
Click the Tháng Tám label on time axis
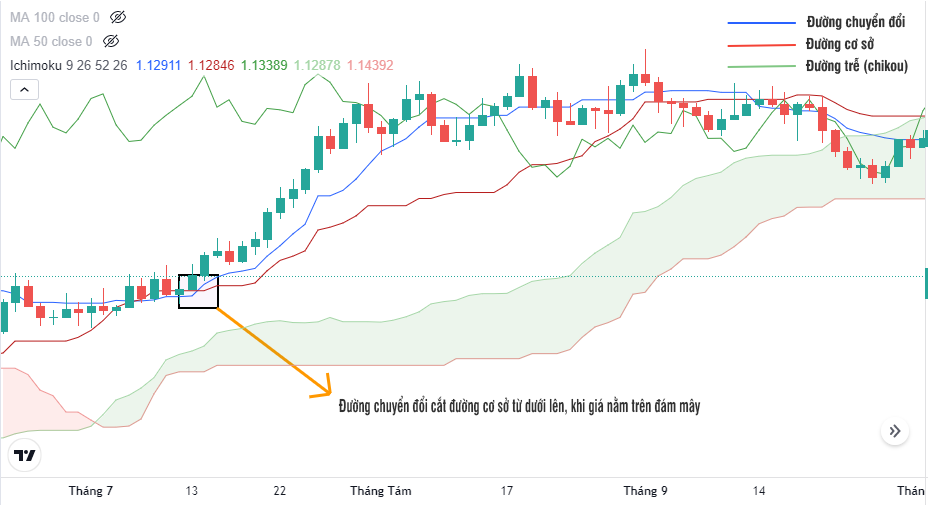pos(381,491)
